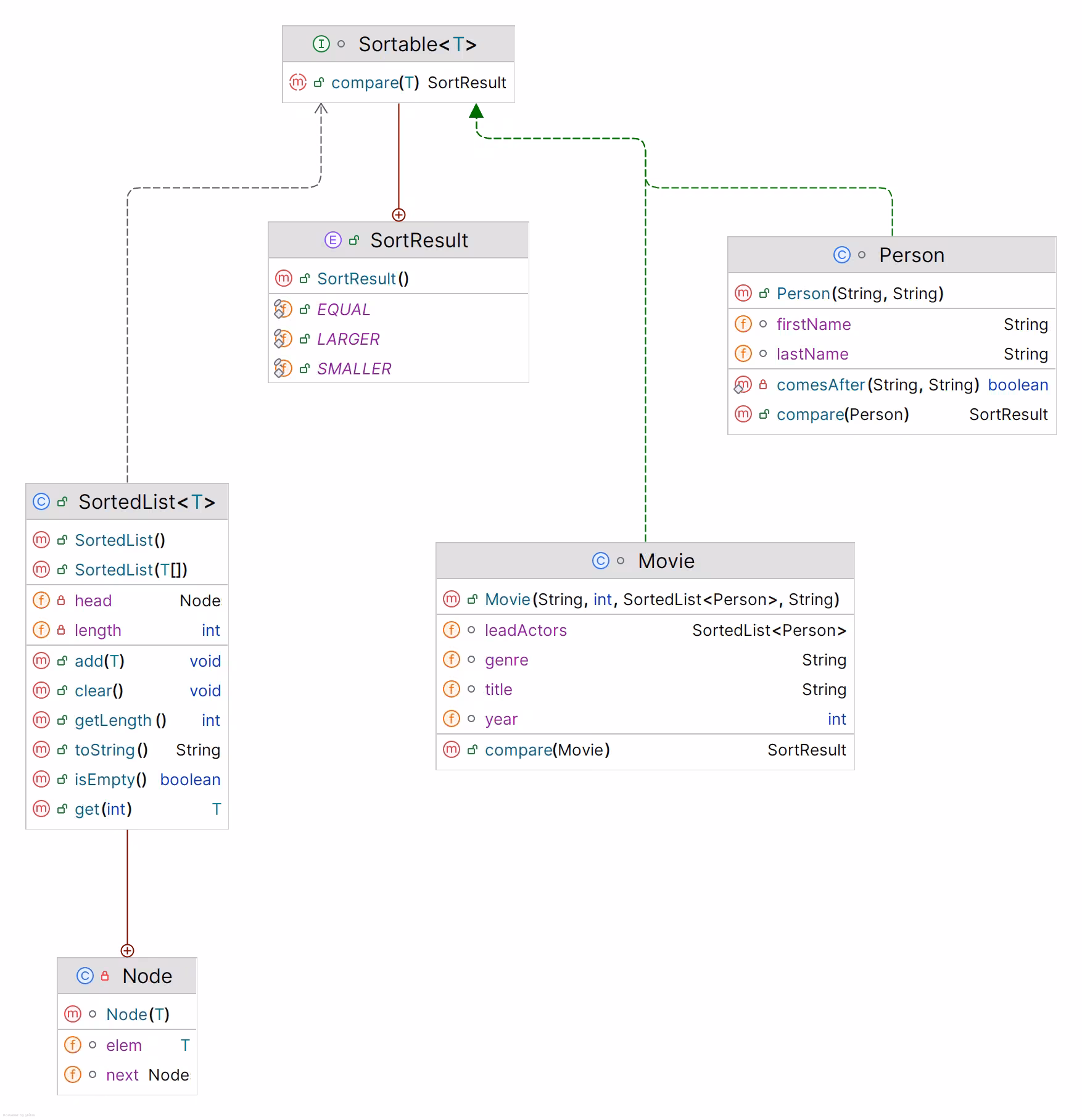Click the clear() method

click(x=99, y=691)
